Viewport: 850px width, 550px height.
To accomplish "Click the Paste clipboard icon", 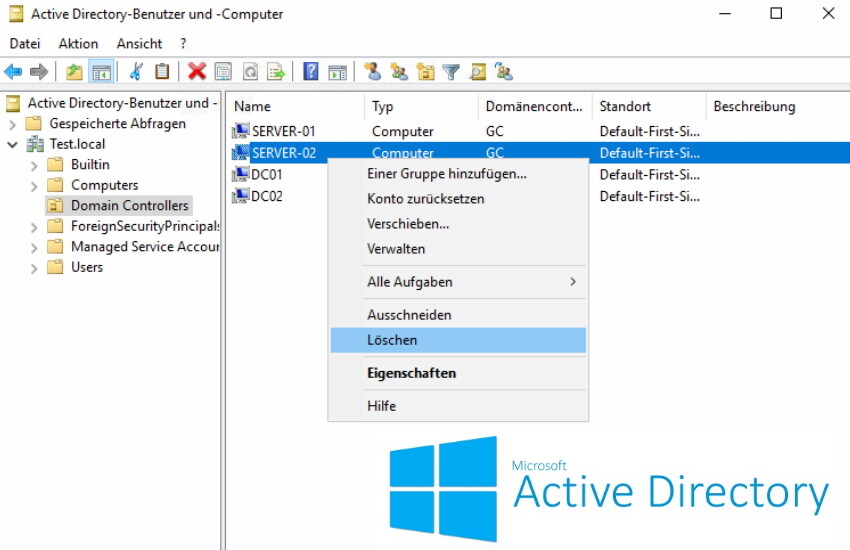I will tap(162, 72).
